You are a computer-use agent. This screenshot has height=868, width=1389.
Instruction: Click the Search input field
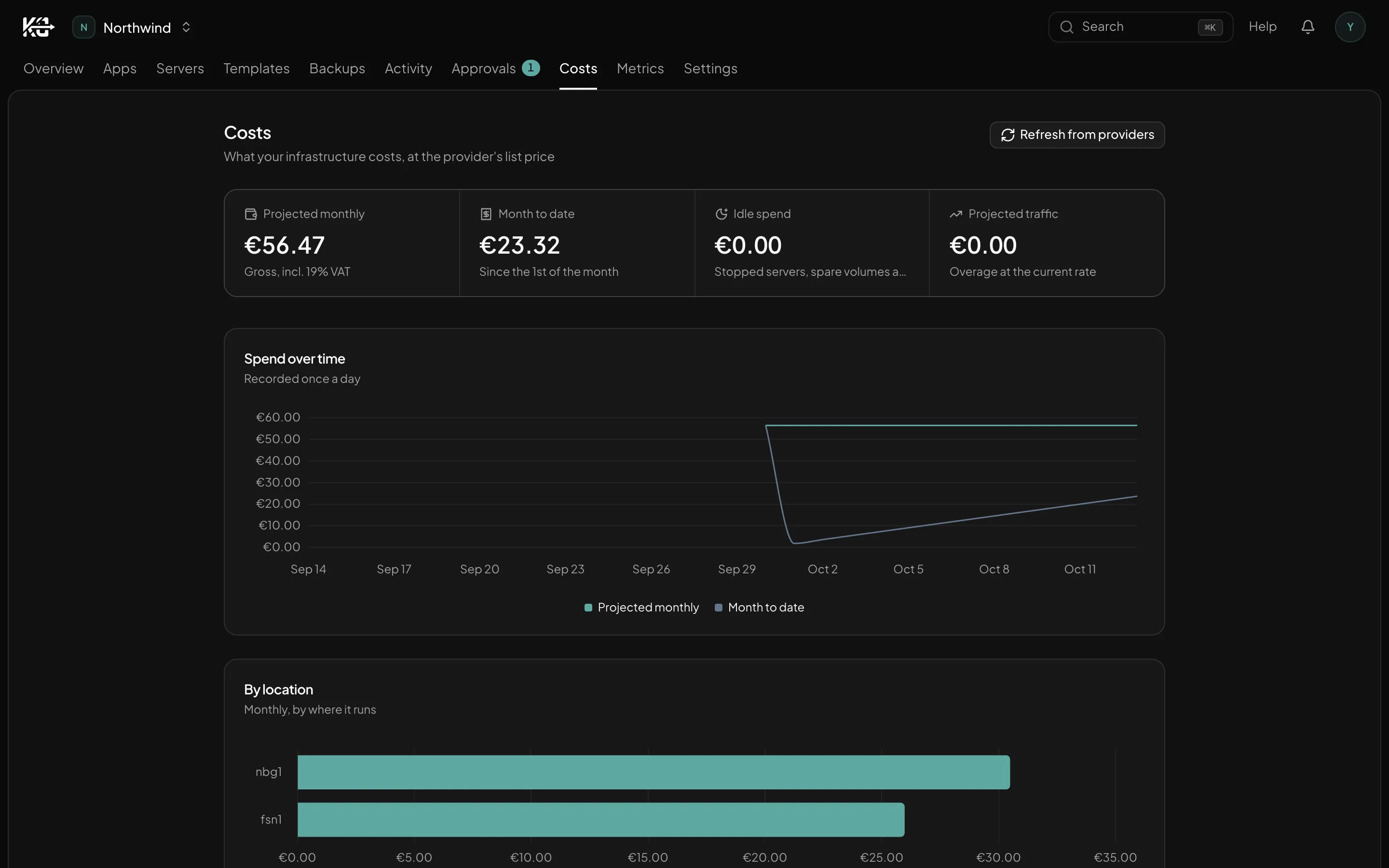tap(1141, 27)
